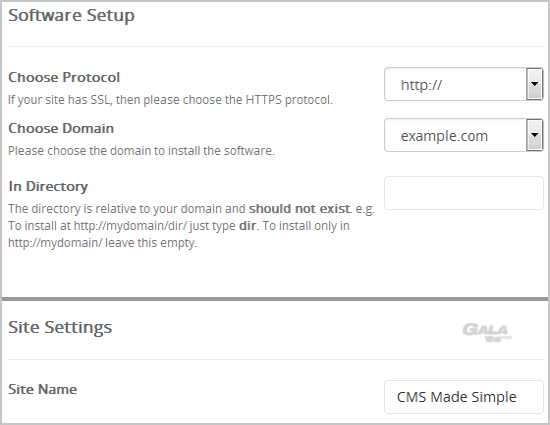Viewport: 550px width, 425px height.
Task: Click the bold 'dir' example word
Action: pos(248,225)
